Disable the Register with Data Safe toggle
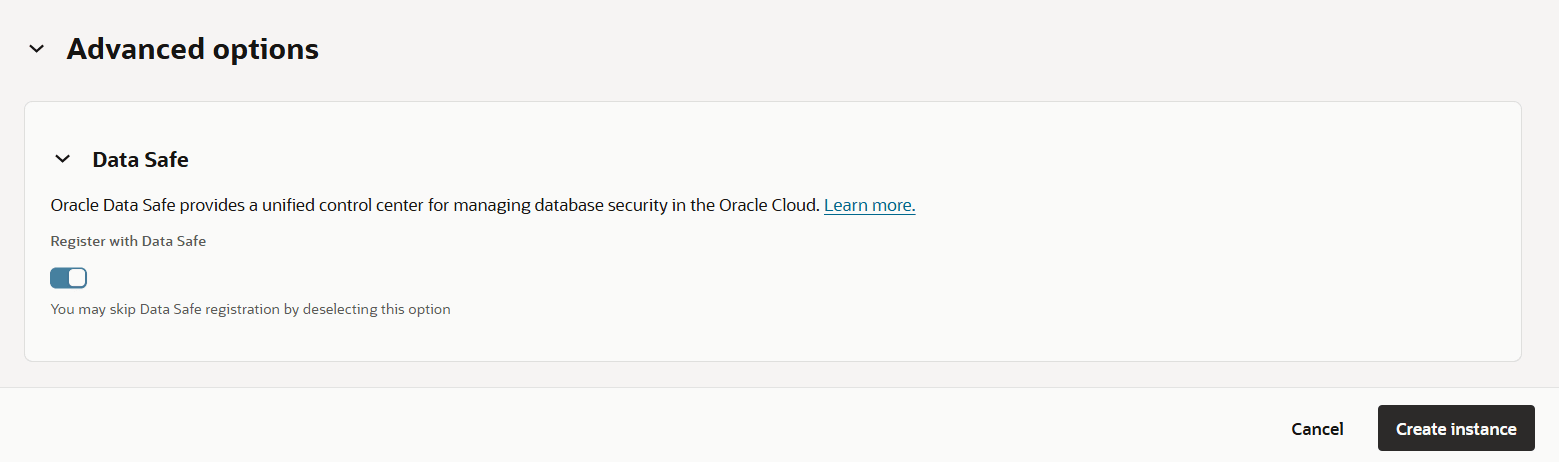 click(68, 278)
